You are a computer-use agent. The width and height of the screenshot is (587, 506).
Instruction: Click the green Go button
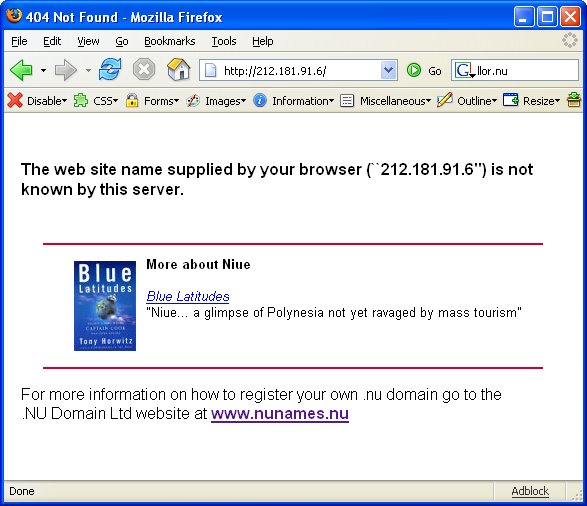(x=424, y=70)
